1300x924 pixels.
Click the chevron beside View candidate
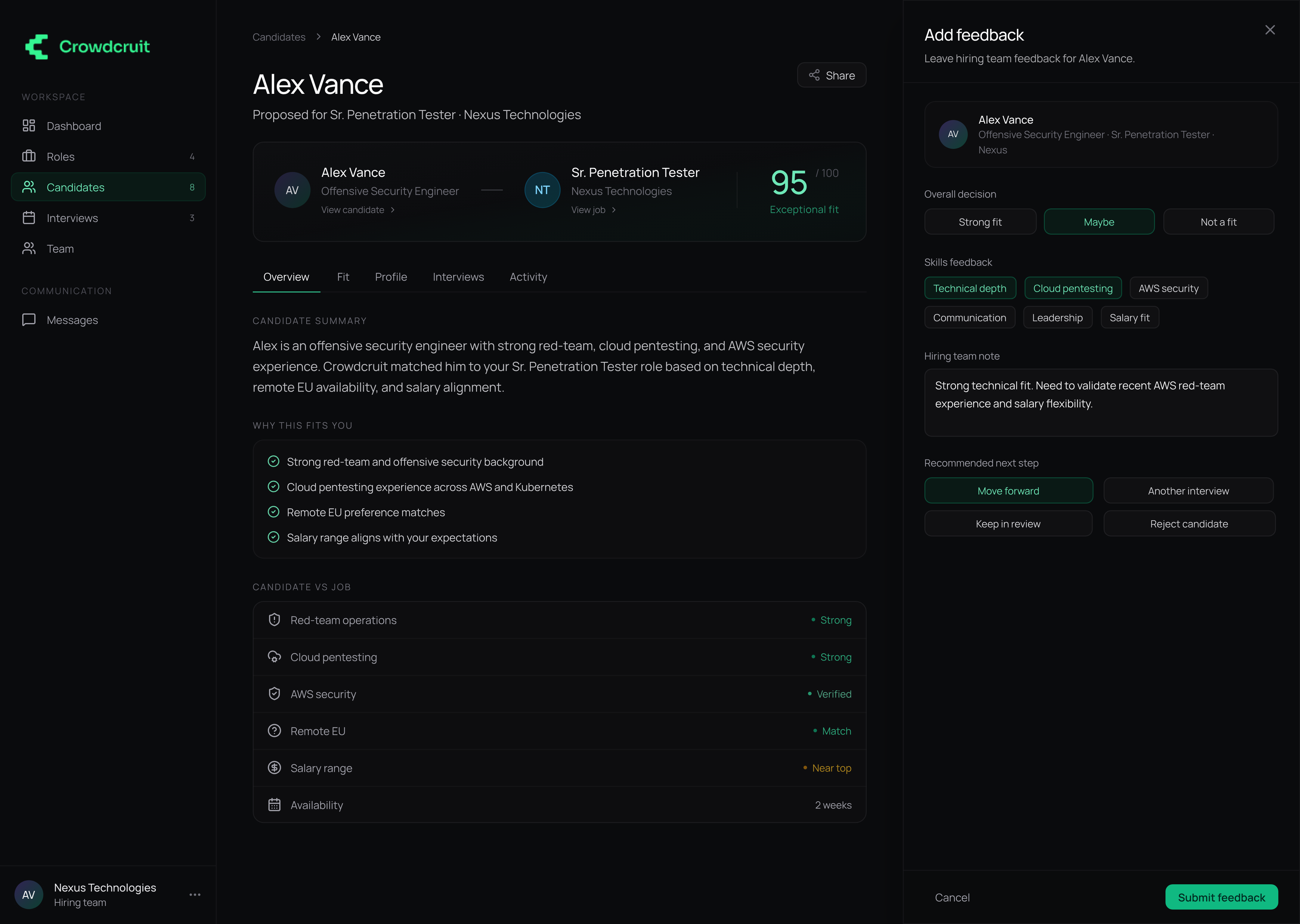coord(393,210)
